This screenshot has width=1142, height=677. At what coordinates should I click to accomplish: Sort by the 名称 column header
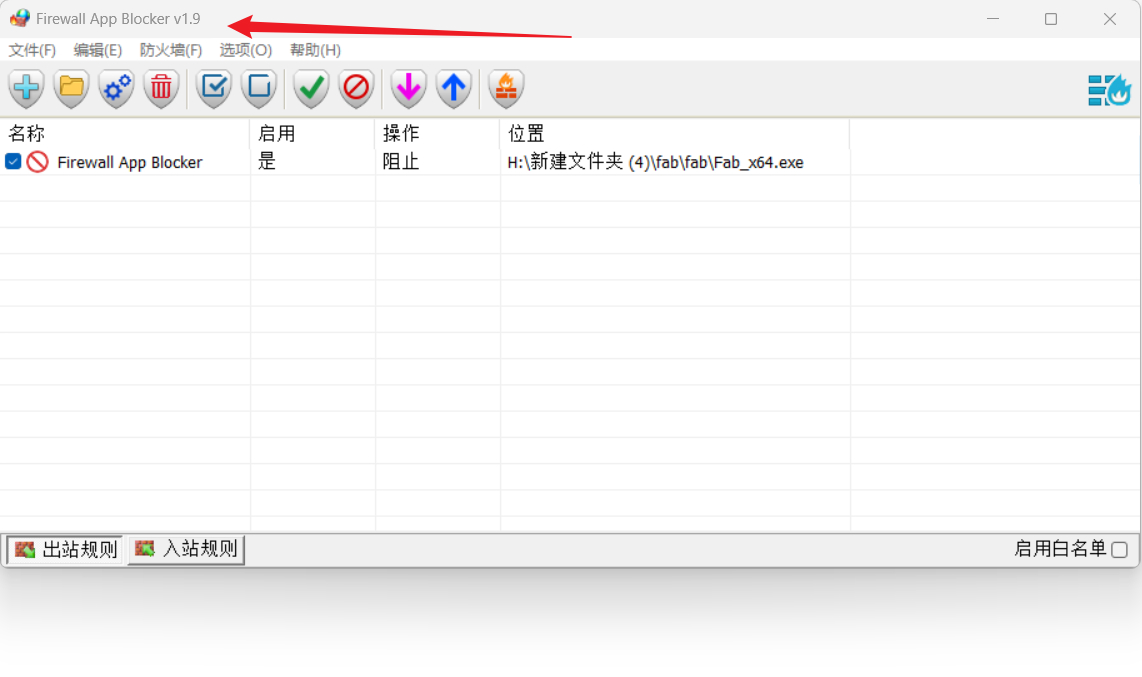click(x=125, y=133)
